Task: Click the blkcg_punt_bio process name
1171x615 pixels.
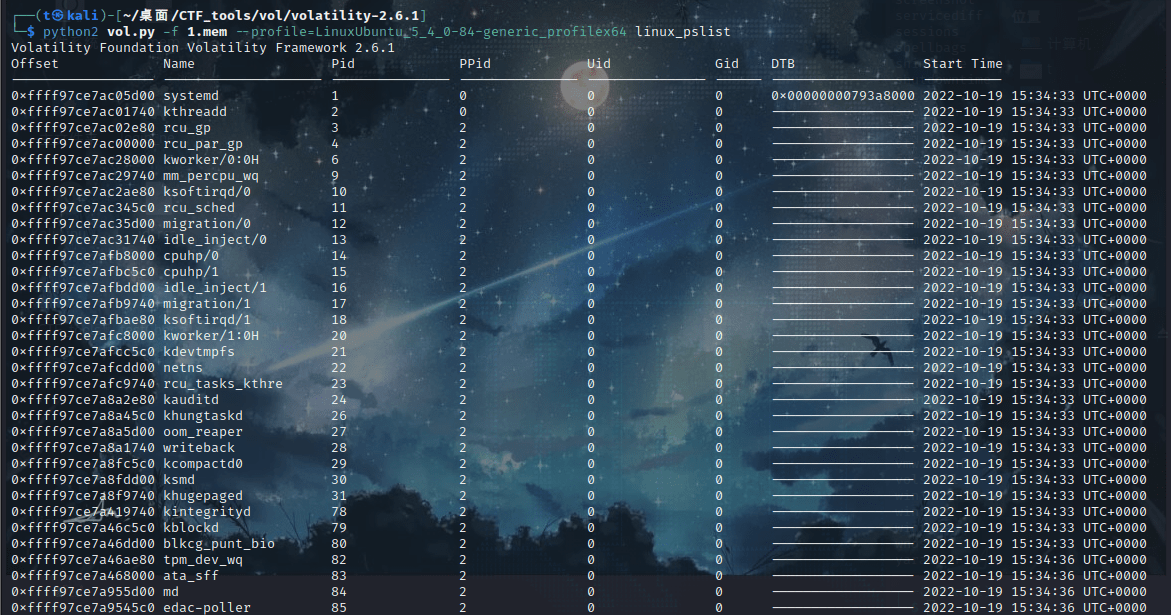Action: coord(219,543)
